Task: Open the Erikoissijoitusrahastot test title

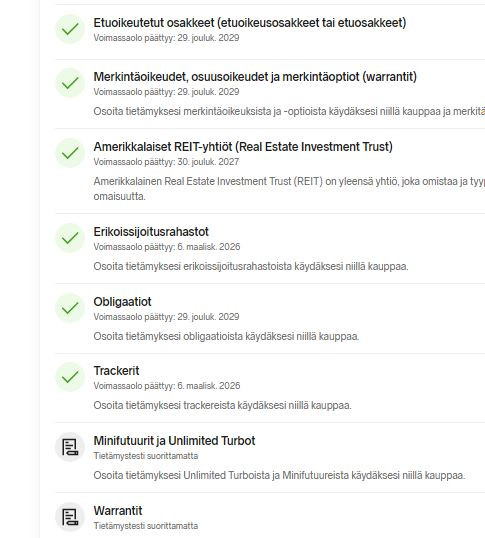Action: click(151, 232)
